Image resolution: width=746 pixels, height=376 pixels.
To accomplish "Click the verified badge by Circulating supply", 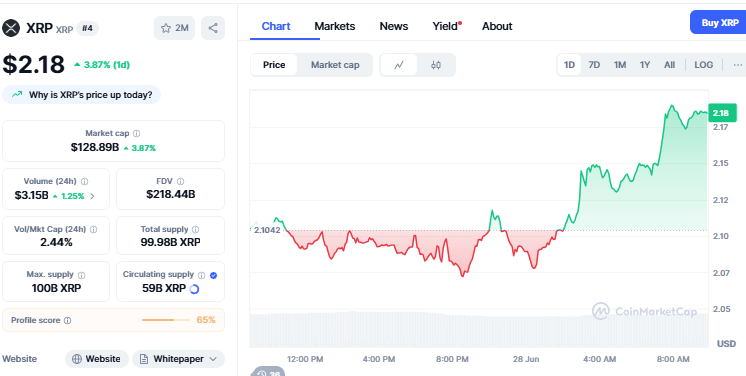I will [x=214, y=275].
